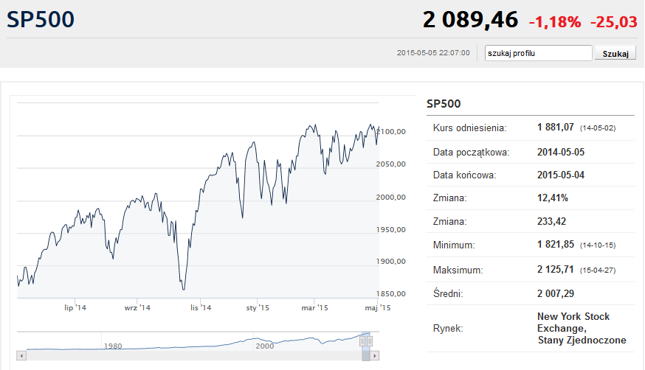Click the 'maj '15' axis label
The width and height of the screenshot is (645, 370).
pyautogui.click(x=378, y=308)
